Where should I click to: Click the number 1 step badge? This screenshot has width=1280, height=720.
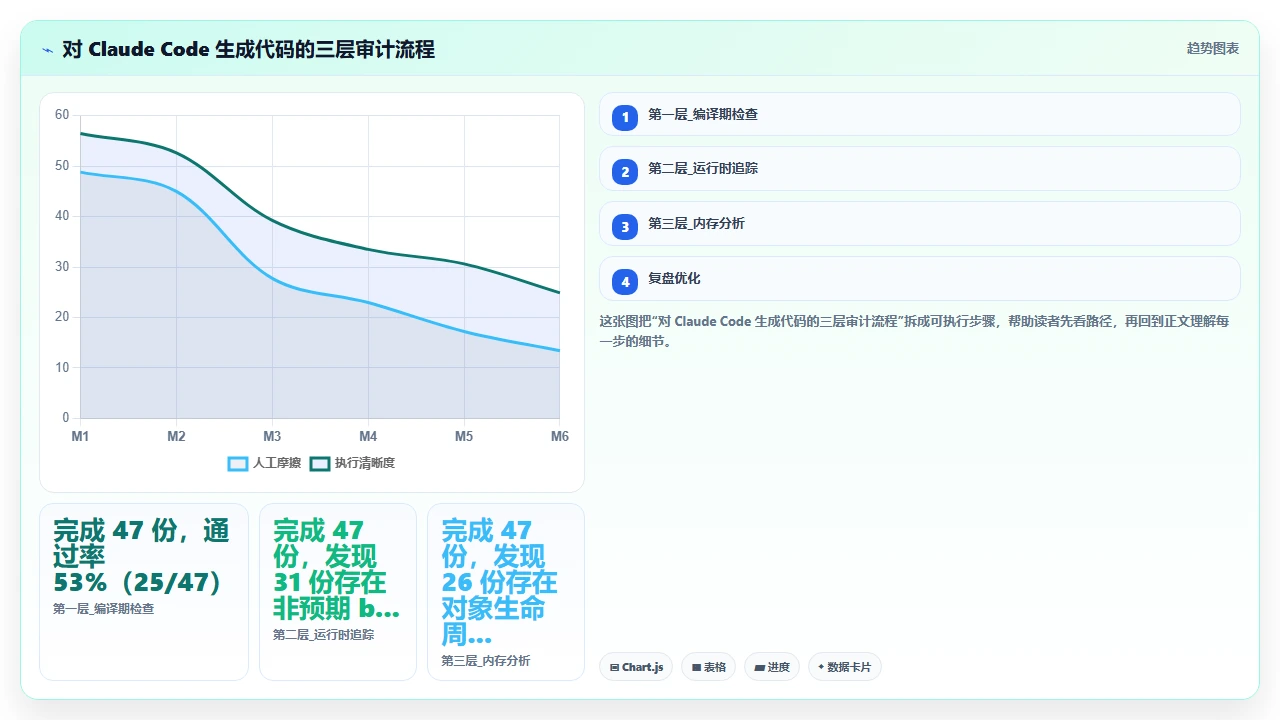click(625, 118)
